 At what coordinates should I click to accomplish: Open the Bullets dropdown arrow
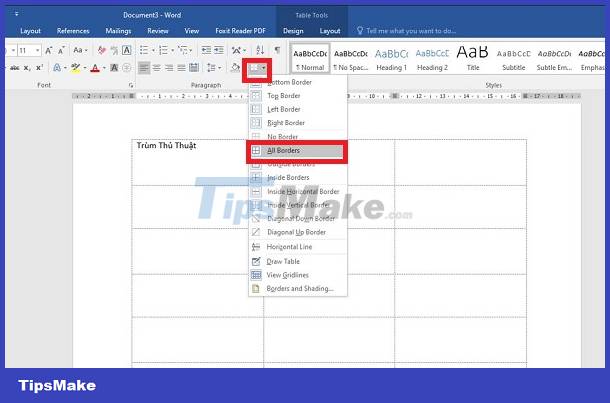[x=153, y=51]
